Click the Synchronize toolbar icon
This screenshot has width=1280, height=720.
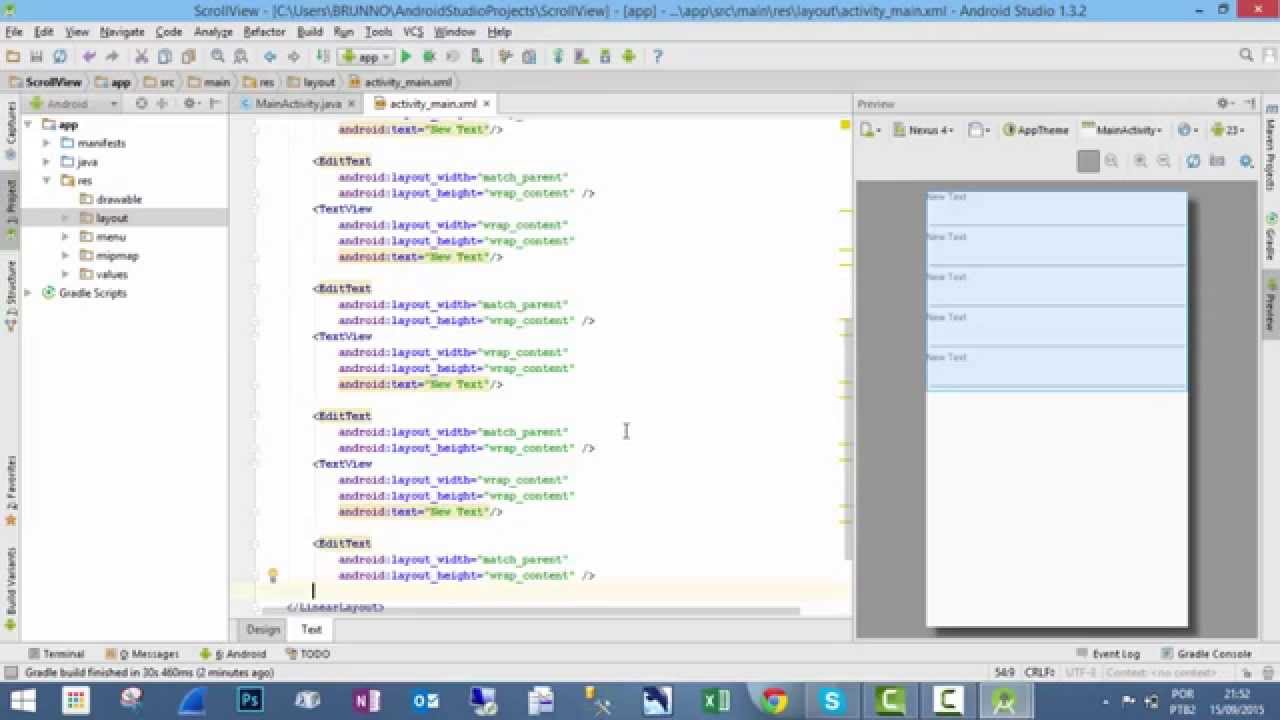point(60,57)
